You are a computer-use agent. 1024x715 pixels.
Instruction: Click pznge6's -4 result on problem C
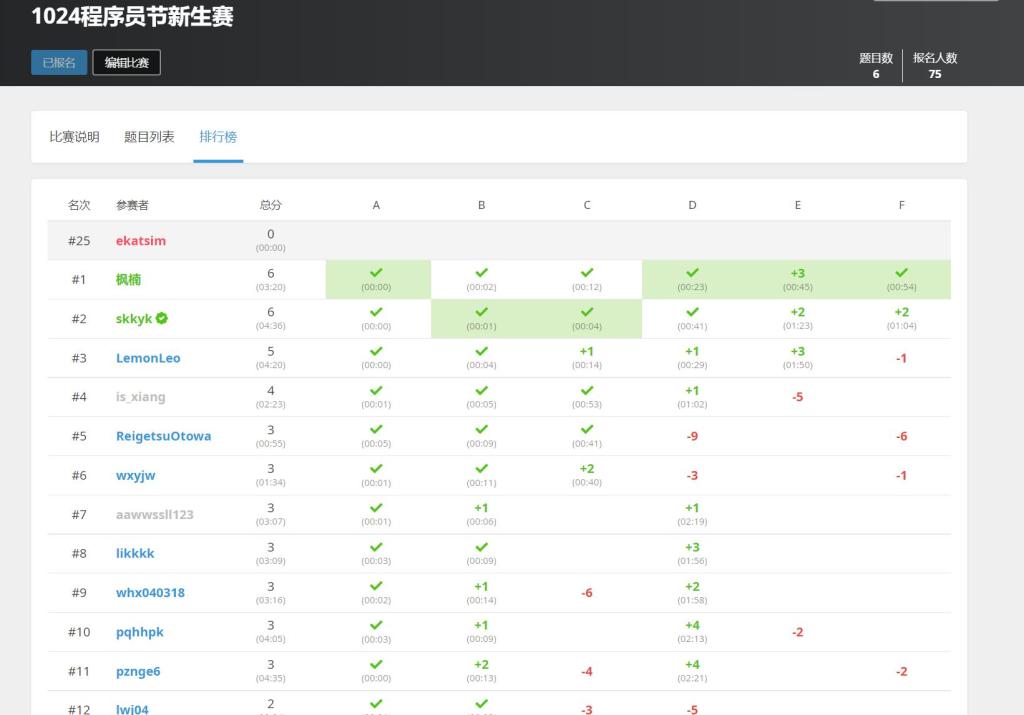point(587,671)
